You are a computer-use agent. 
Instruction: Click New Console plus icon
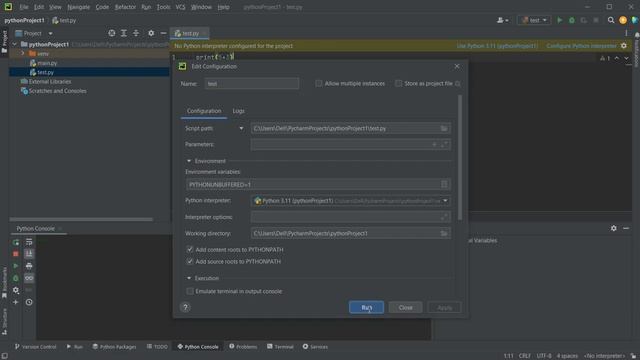click(x=16, y=302)
